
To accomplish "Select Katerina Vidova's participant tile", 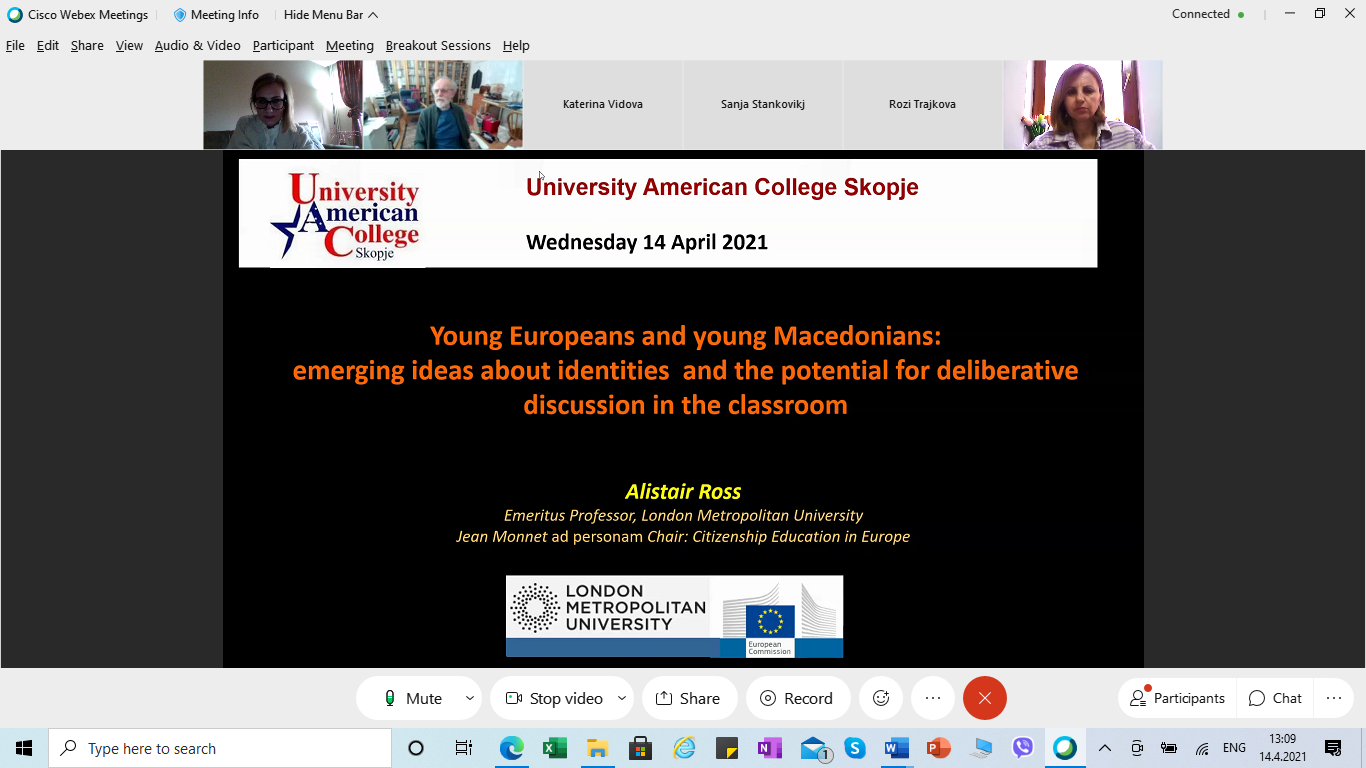I will pos(602,104).
